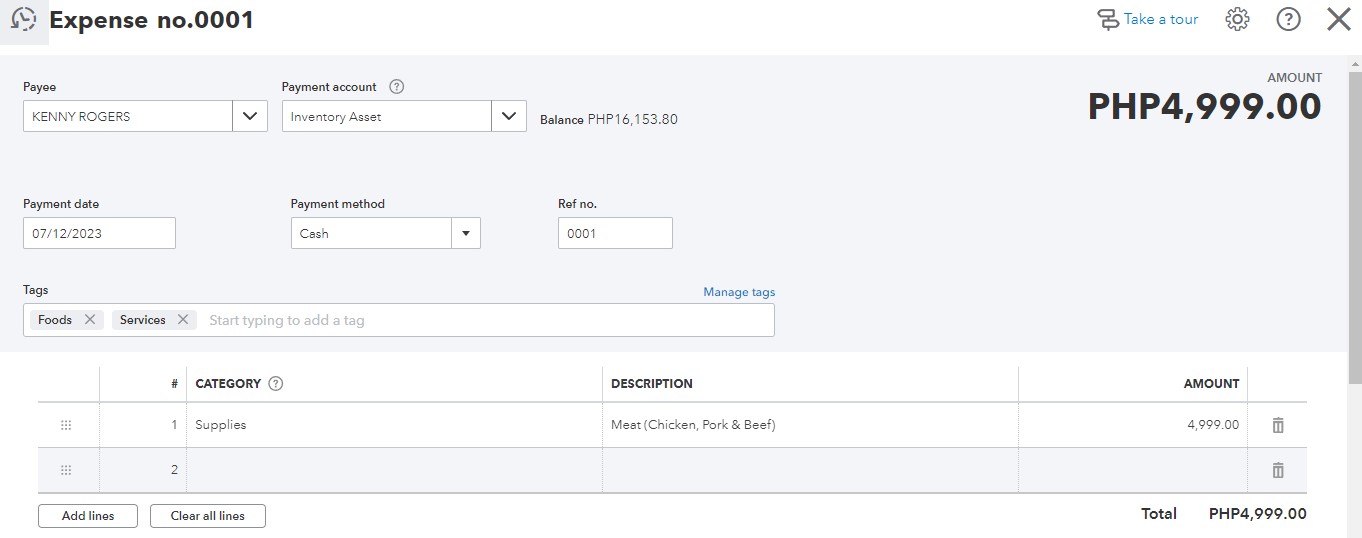Click trash icon on line 2
This screenshot has height=538, width=1362.
tap(1277, 470)
